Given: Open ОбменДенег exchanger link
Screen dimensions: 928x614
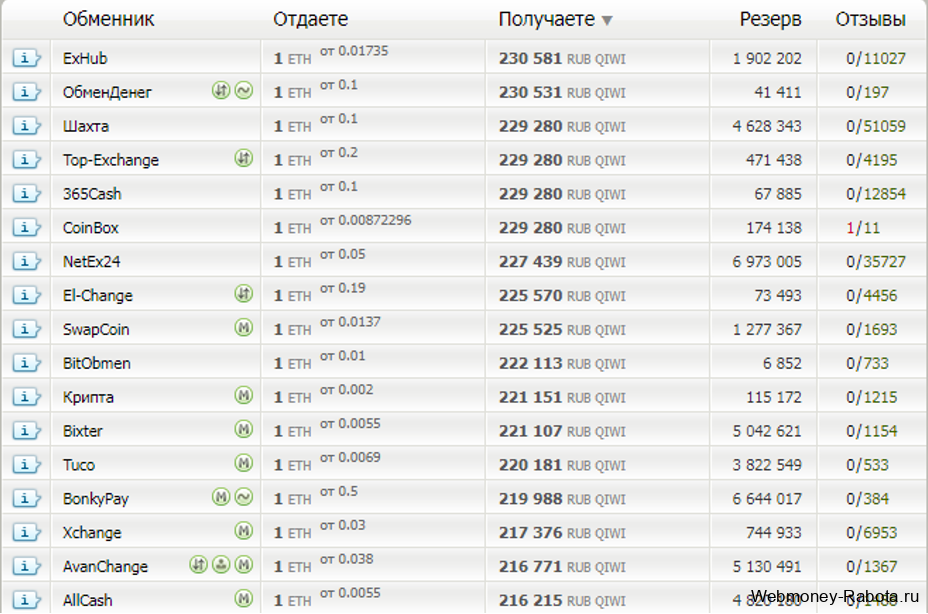Looking at the screenshot, I should (107, 92).
